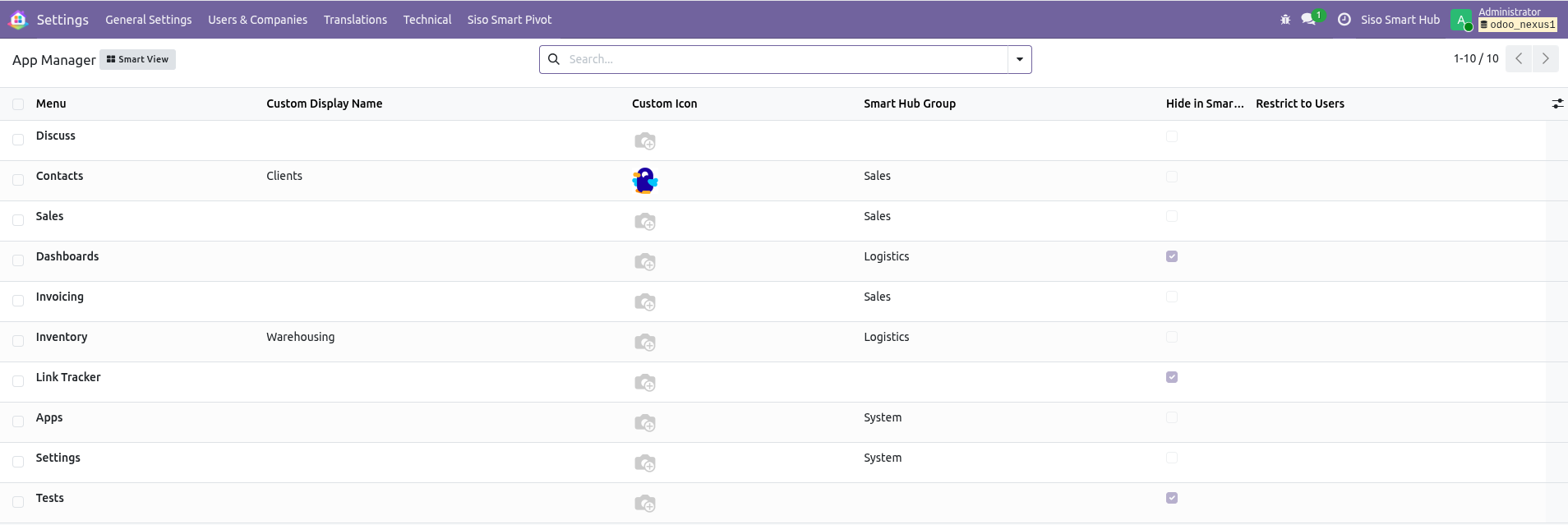Select the Dashboards row checkbox
1568x525 pixels.
pos(18,260)
